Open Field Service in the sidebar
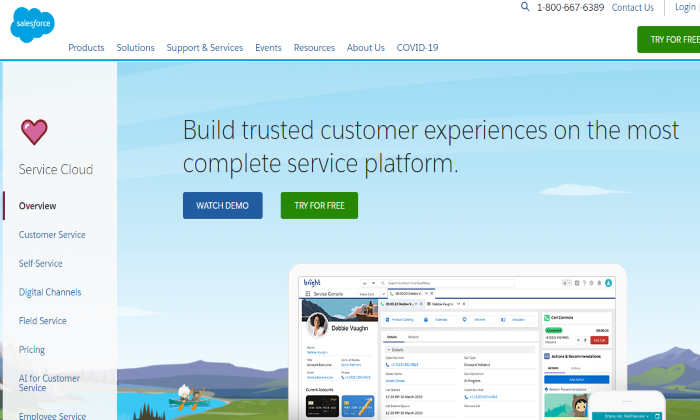The height and width of the screenshot is (420, 700). tap(42, 321)
